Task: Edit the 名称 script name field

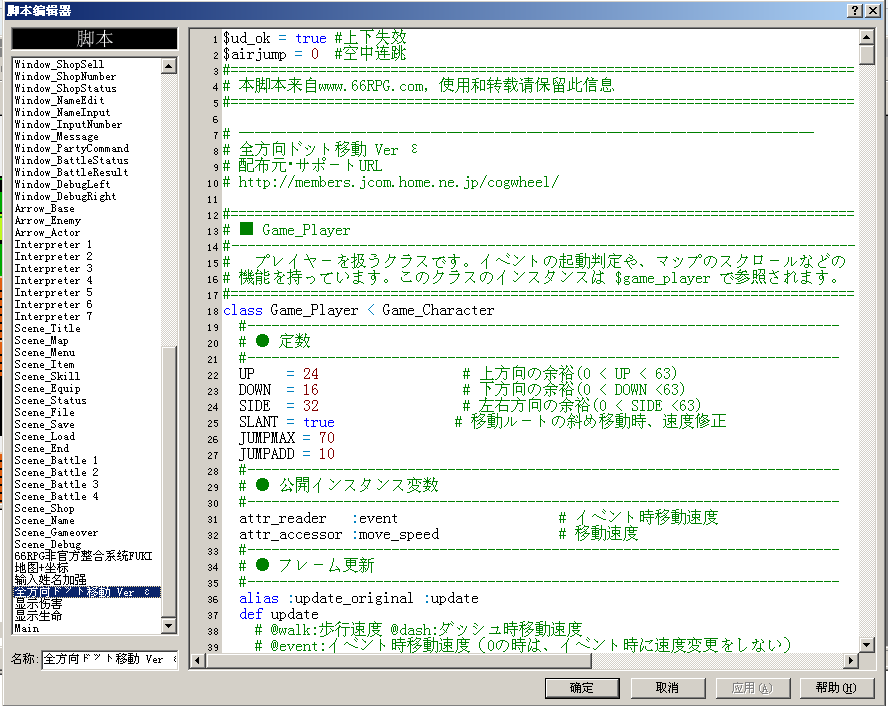Action: pos(110,659)
